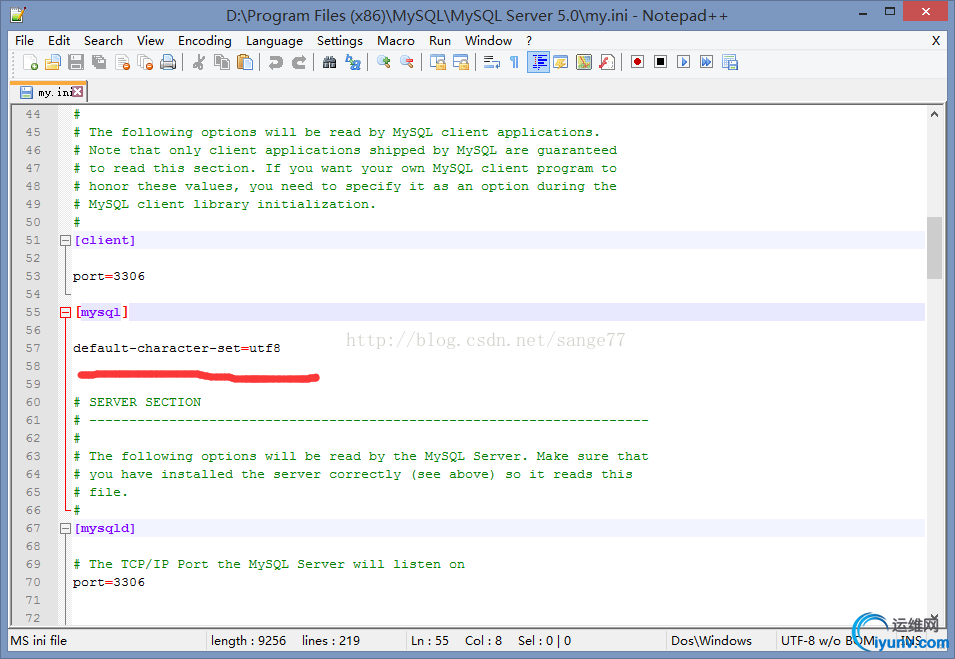This screenshot has height=659, width=955.
Task: Zoom out using the magnifier minus icon
Action: pyautogui.click(x=407, y=62)
